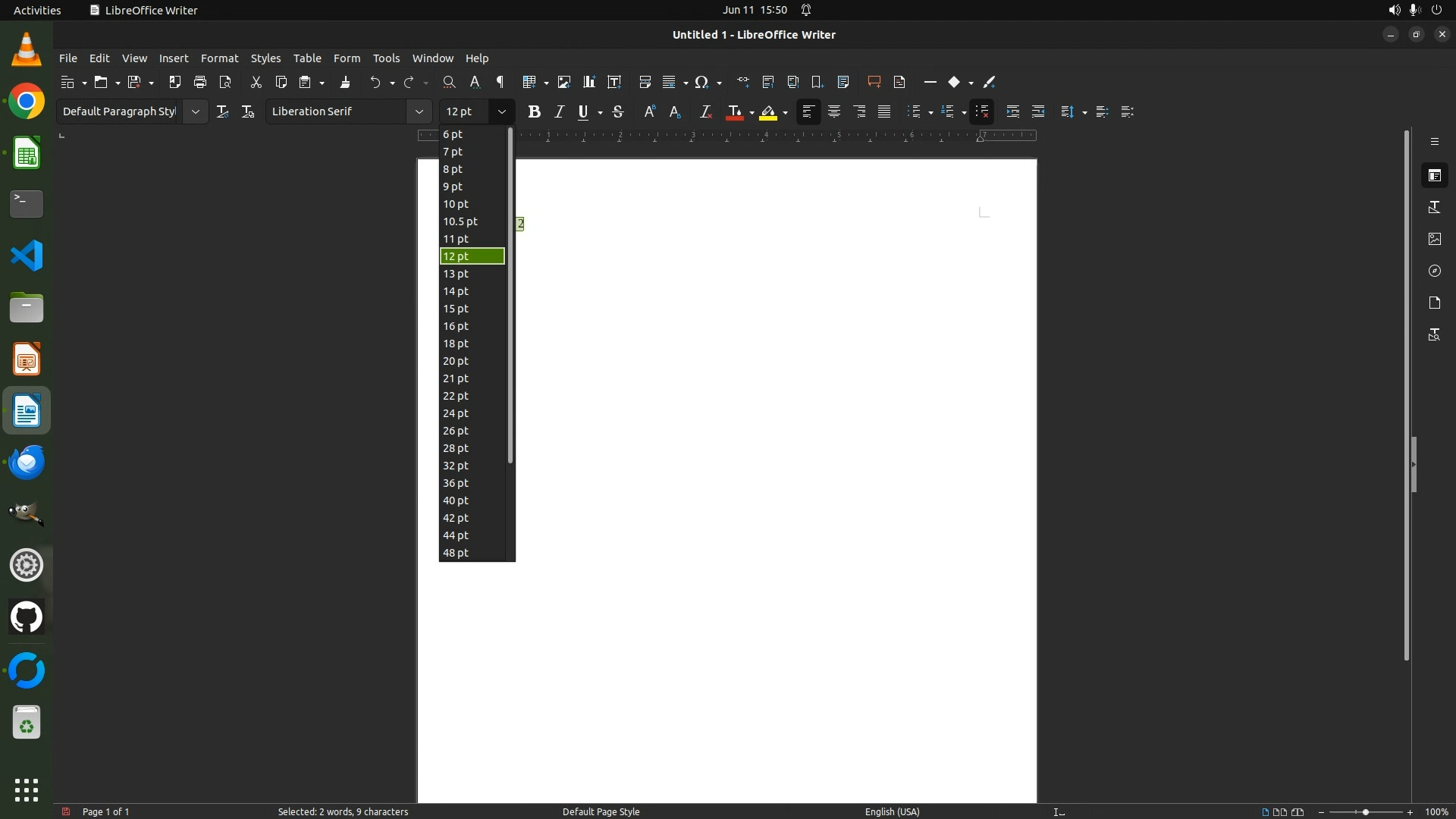
Task: Click the Strikethrough icon
Action: point(618,112)
